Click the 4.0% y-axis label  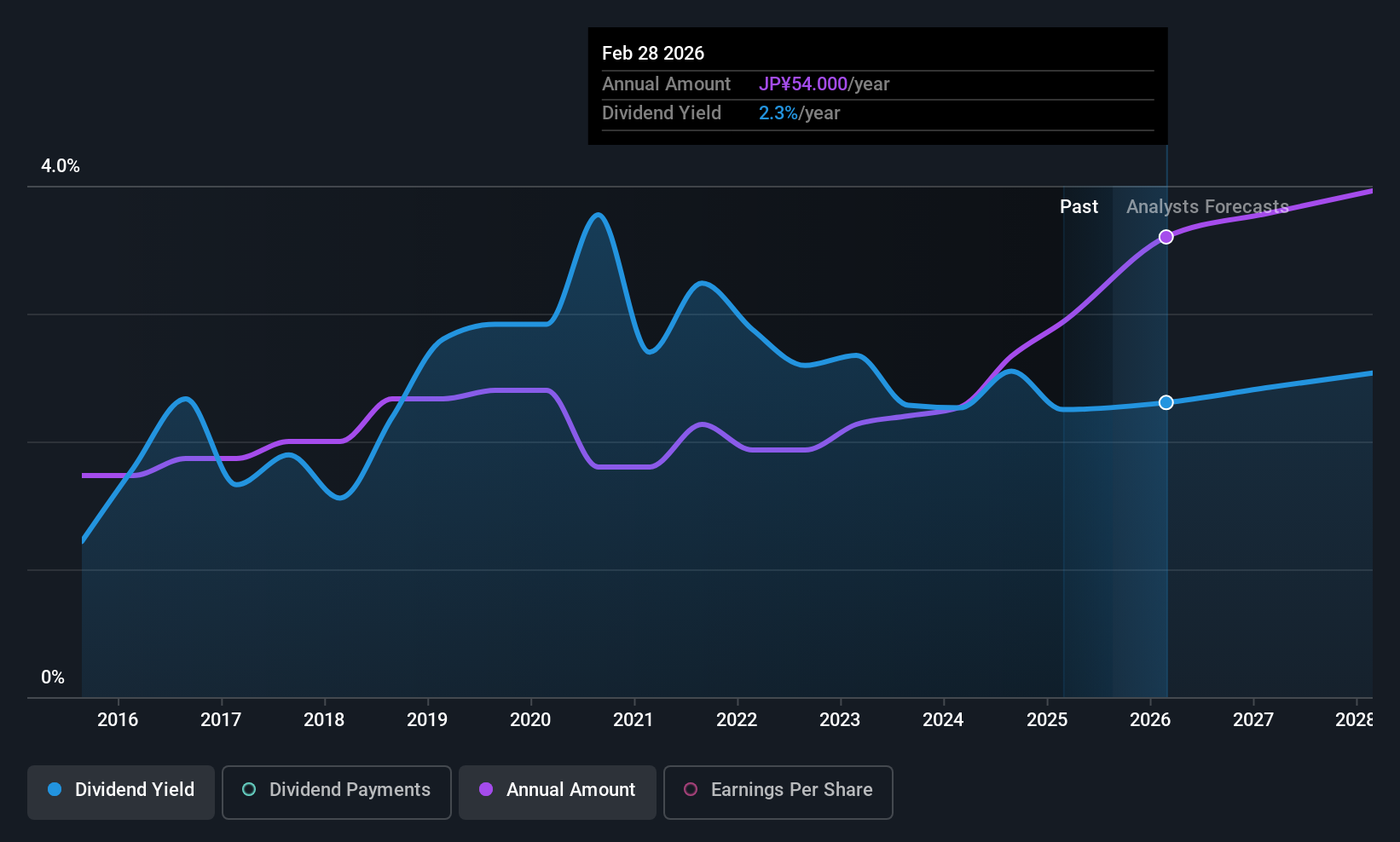(x=61, y=166)
